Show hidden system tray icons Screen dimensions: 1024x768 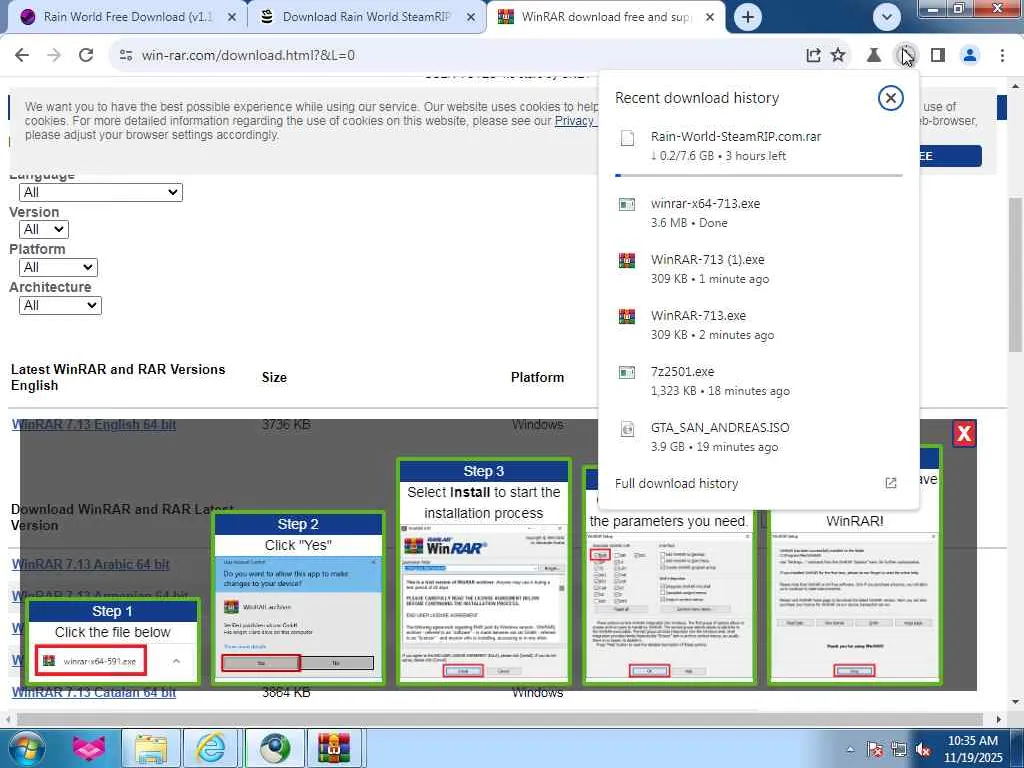[x=850, y=749]
